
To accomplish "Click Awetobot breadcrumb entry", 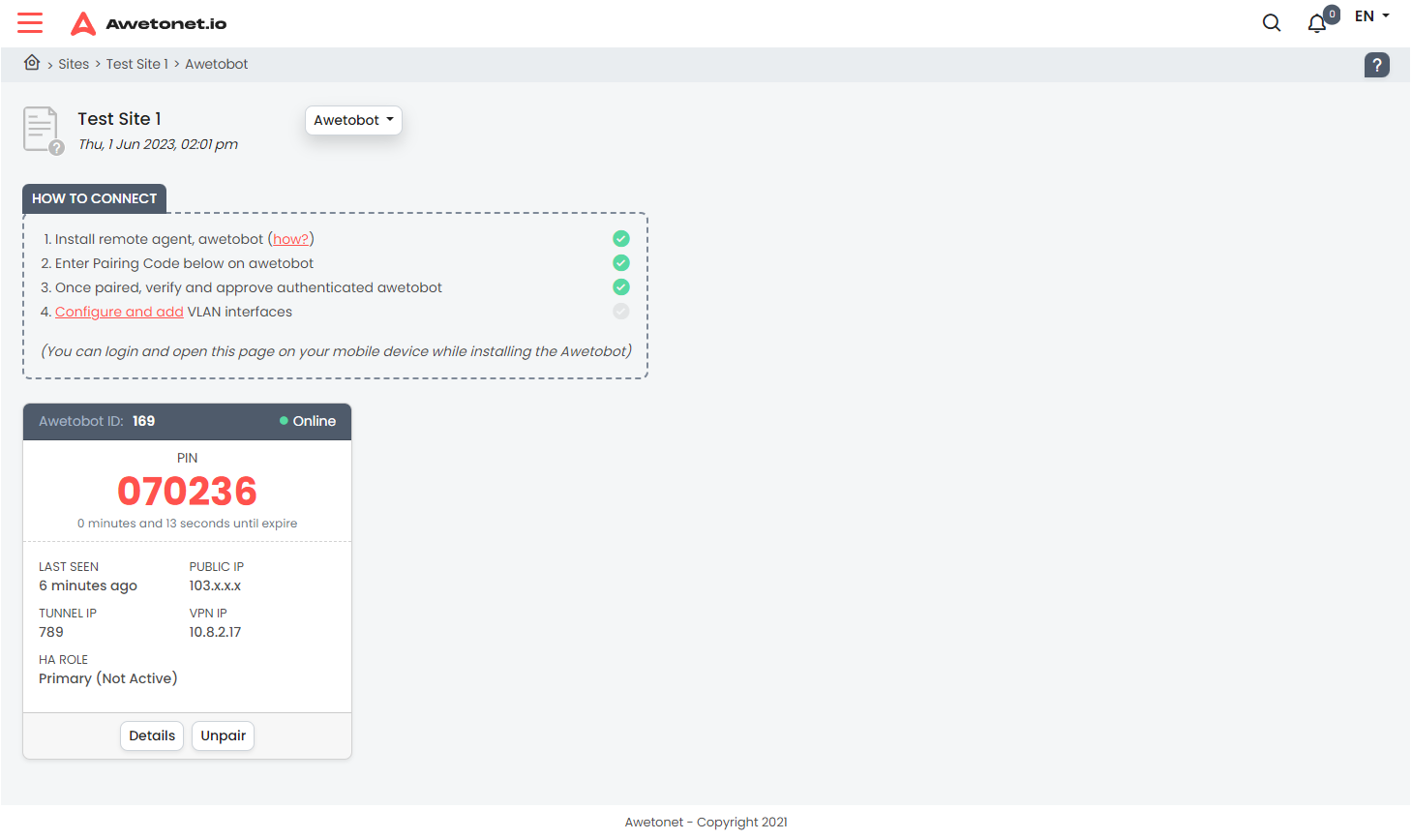I will 217,64.
